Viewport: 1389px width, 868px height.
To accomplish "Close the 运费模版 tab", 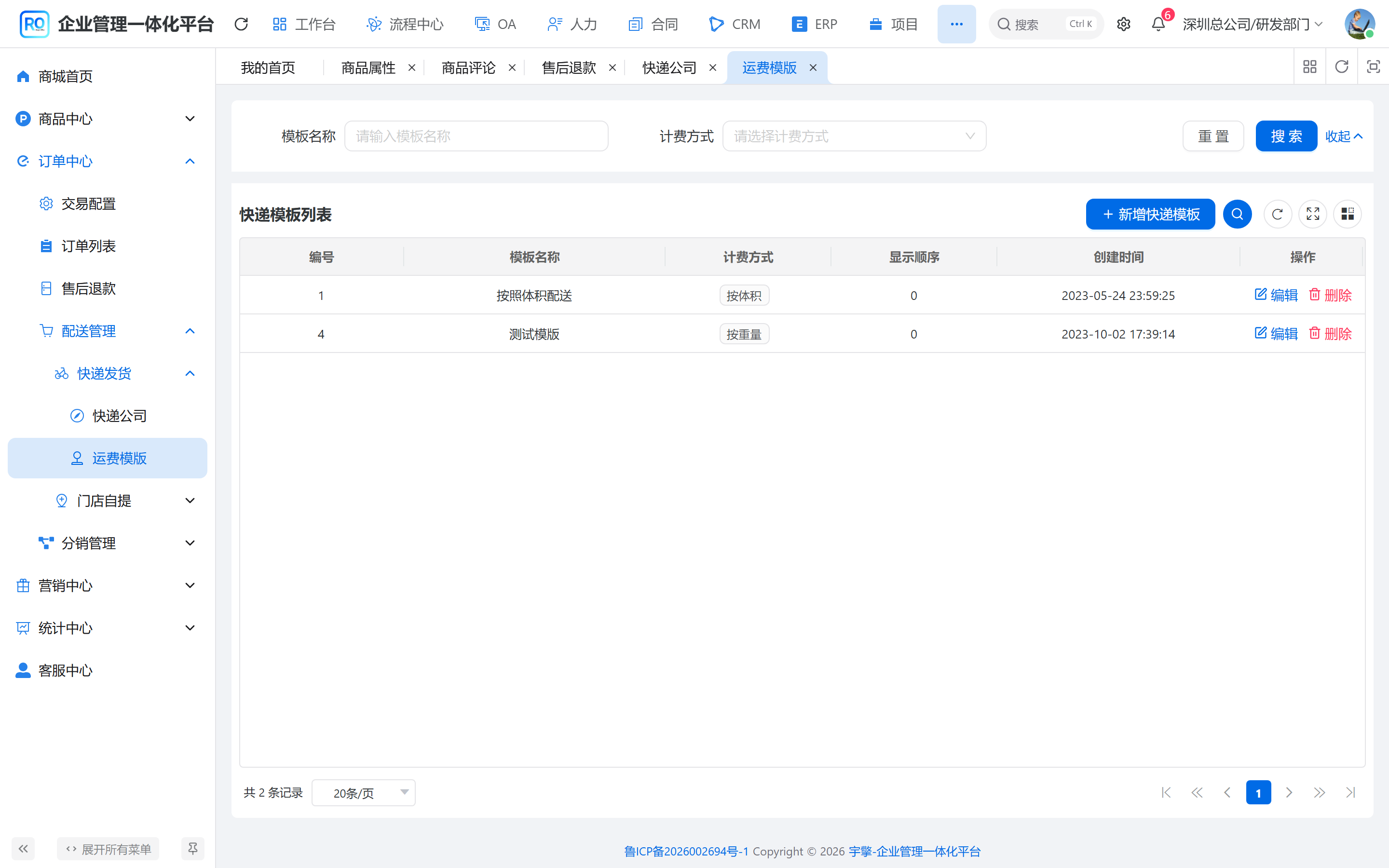I will pyautogui.click(x=813, y=68).
